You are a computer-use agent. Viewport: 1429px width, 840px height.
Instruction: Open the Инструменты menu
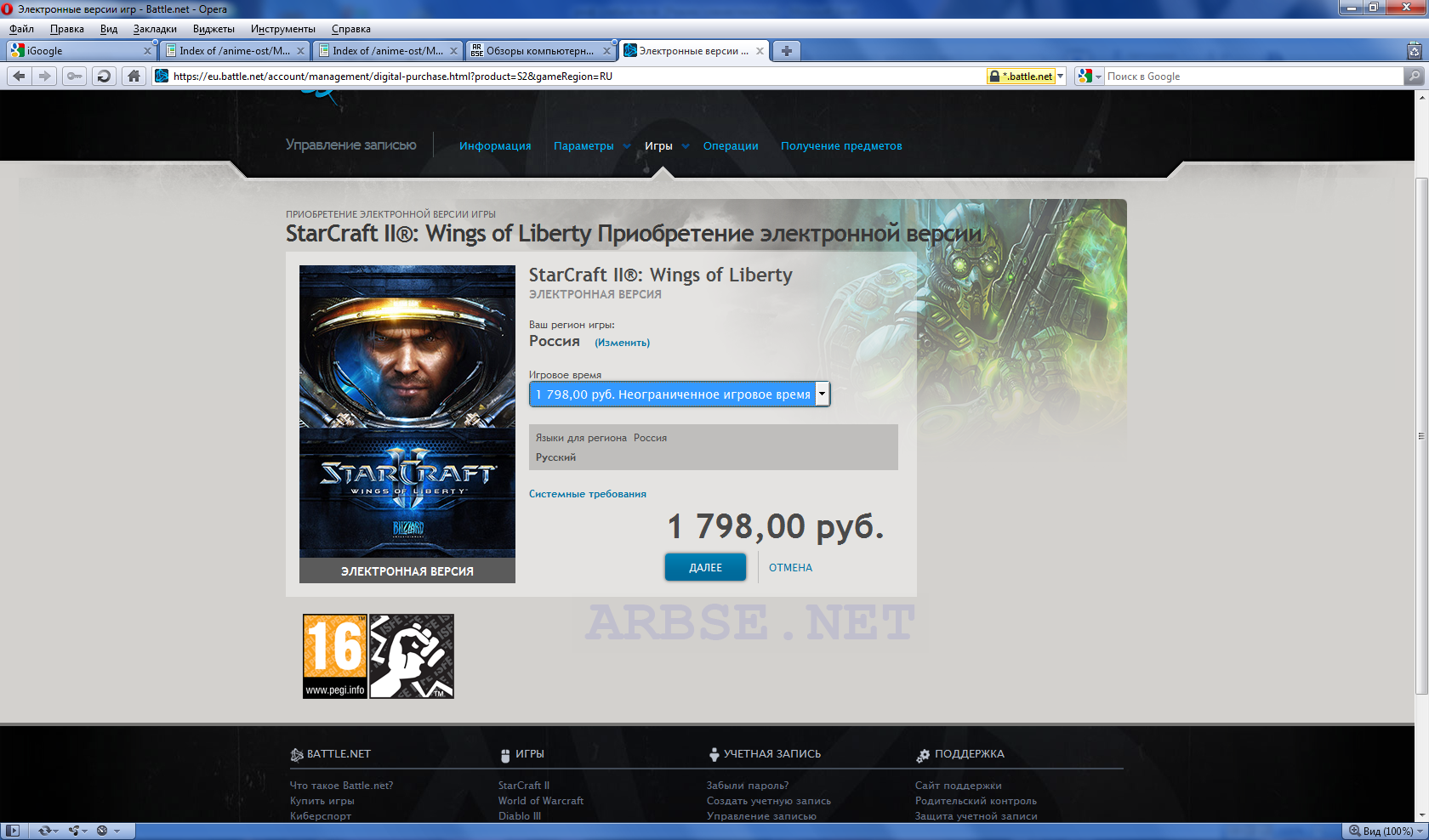pos(282,29)
